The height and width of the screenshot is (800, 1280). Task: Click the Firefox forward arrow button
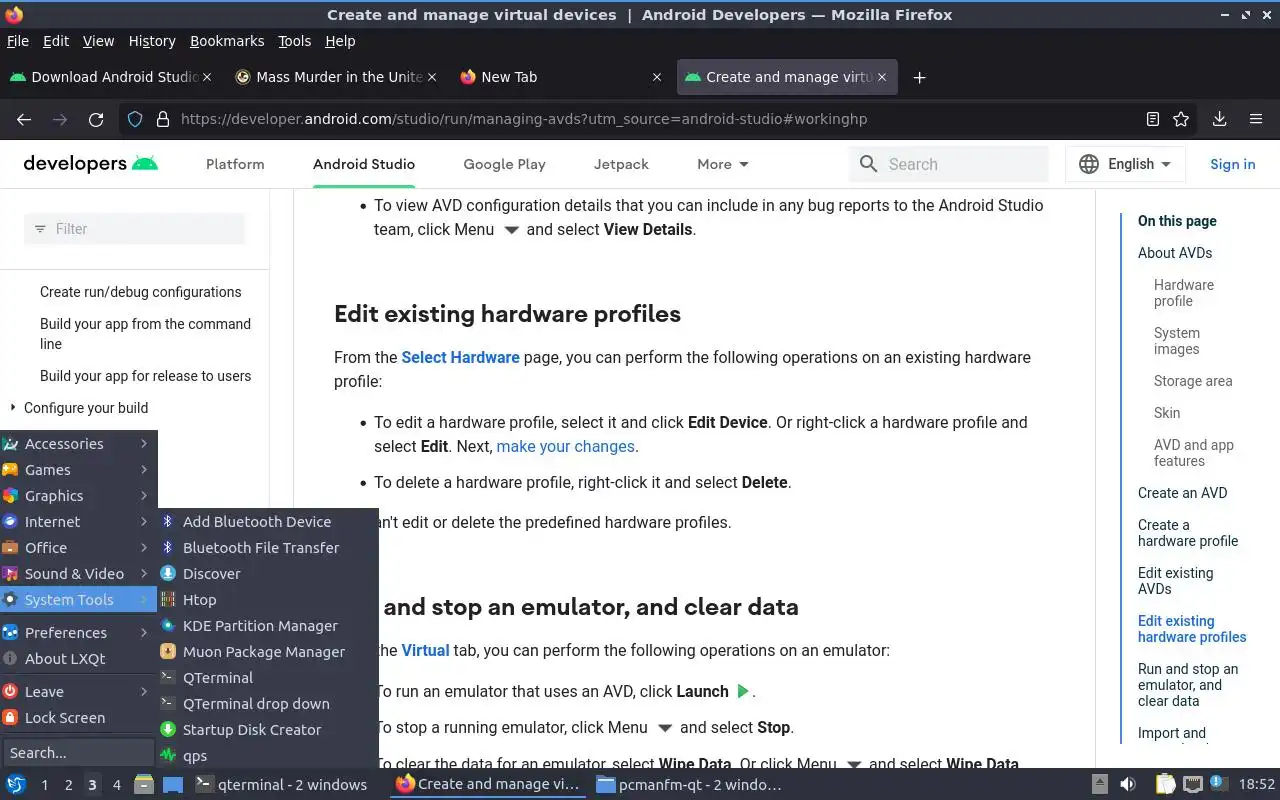pos(60,119)
